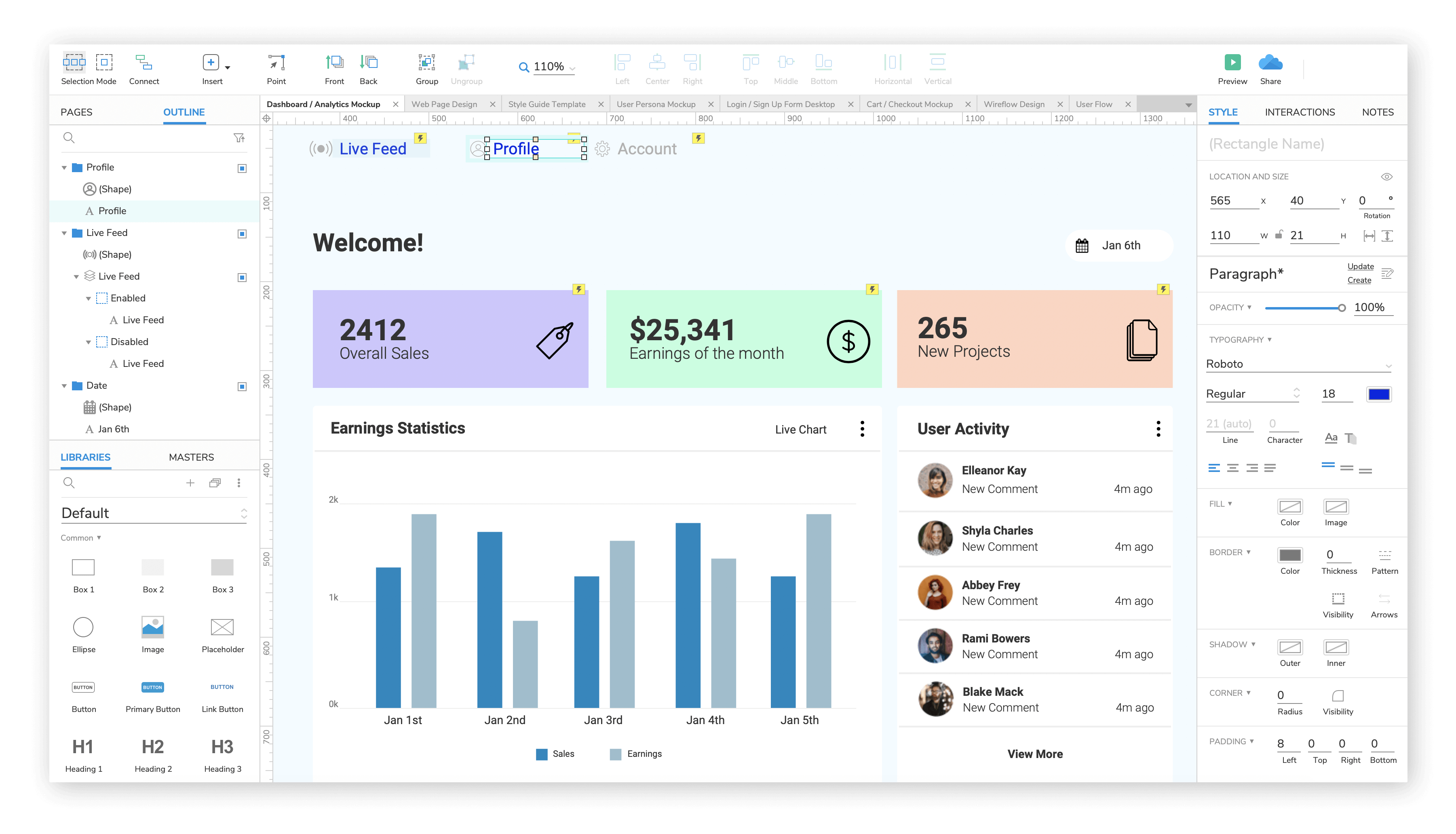Open User Activity three-dot menu

1158,429
